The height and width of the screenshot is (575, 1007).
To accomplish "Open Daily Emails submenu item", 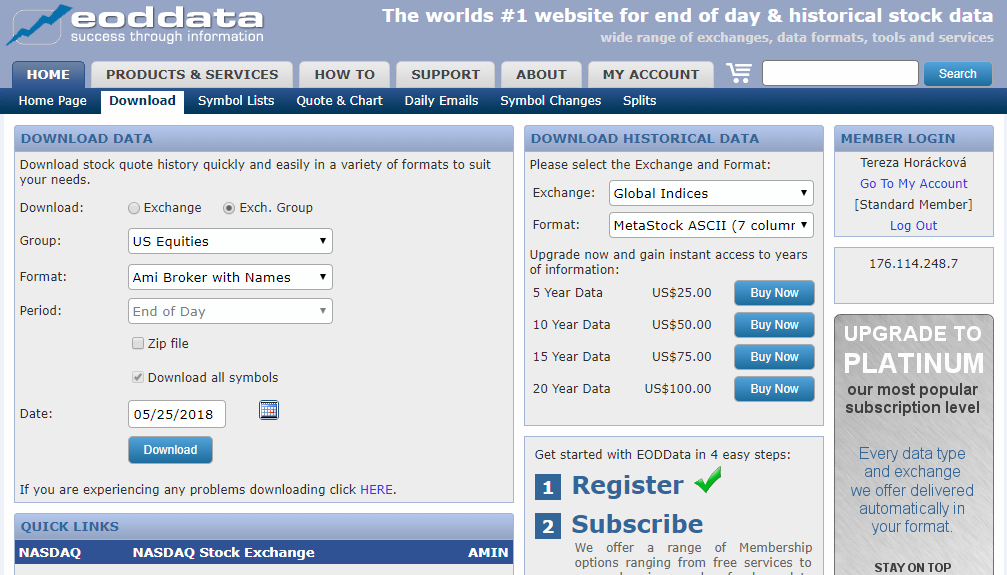I will (441, 101).
